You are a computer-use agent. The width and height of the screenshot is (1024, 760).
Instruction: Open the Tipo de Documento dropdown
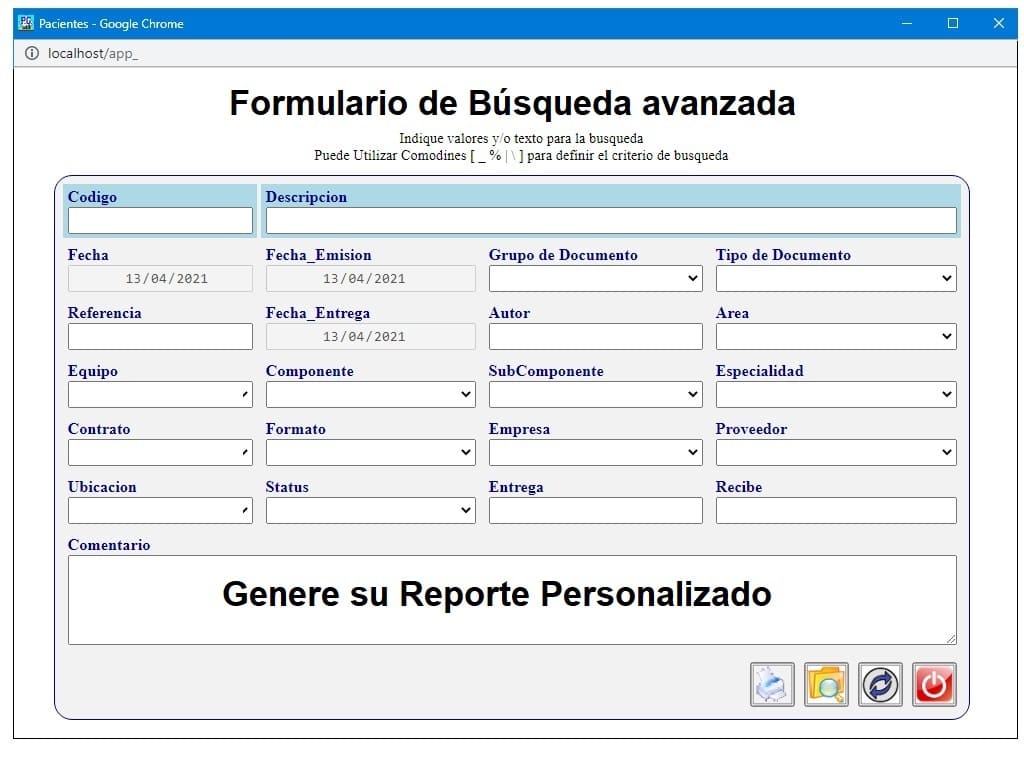(x=836, y=279)
